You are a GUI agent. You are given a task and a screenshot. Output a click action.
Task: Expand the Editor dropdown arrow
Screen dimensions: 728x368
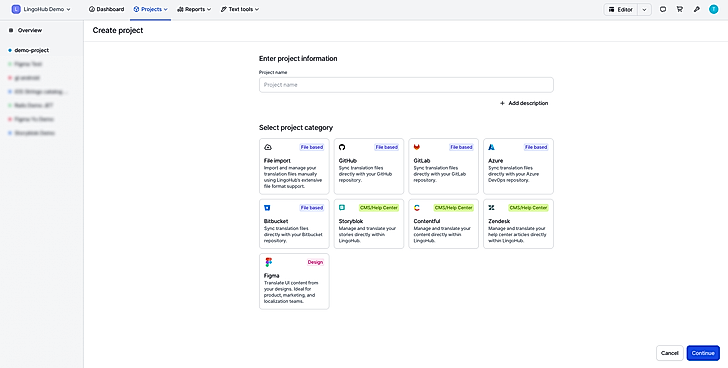coord(644,9)
